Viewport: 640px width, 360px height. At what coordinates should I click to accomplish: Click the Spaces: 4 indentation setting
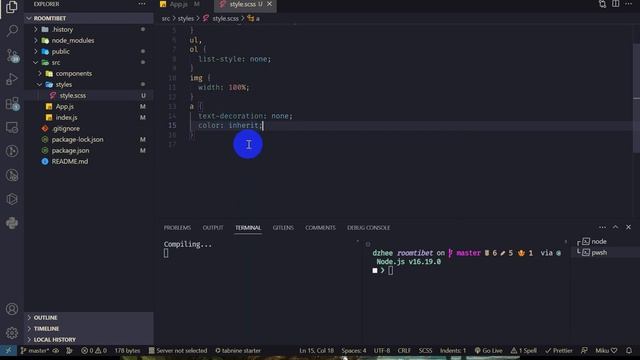click(x=353, y=350)
